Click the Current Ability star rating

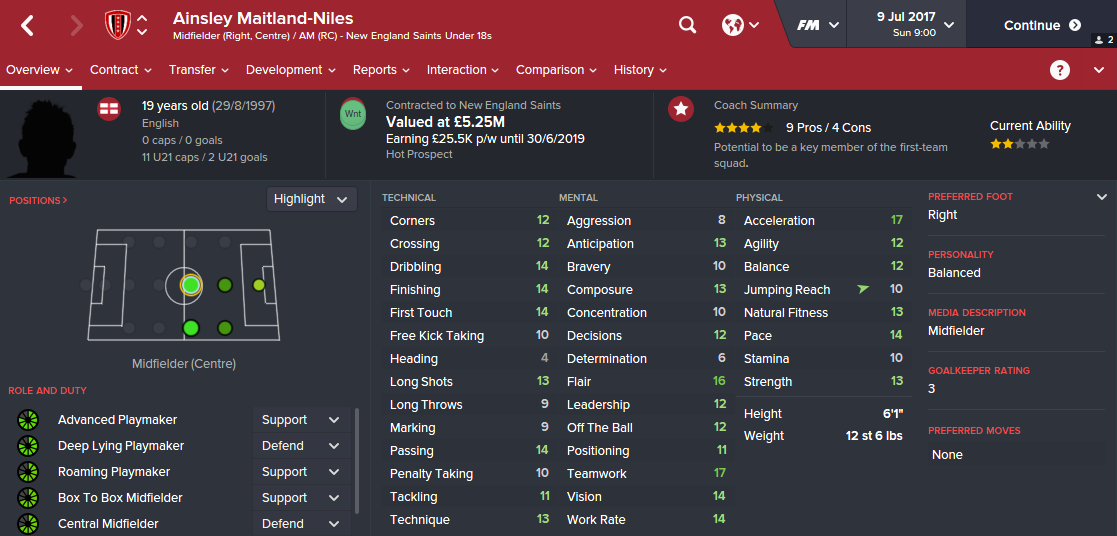[1020, 144]
